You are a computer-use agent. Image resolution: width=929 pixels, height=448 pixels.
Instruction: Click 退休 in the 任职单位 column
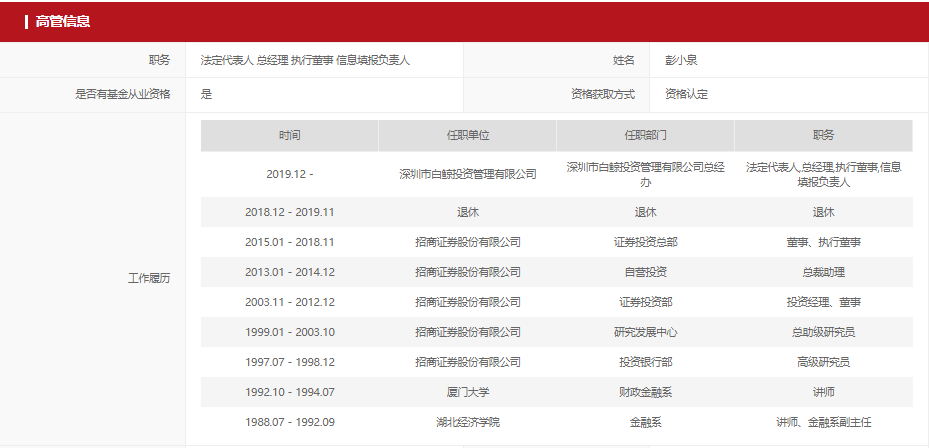click(468, 212)
